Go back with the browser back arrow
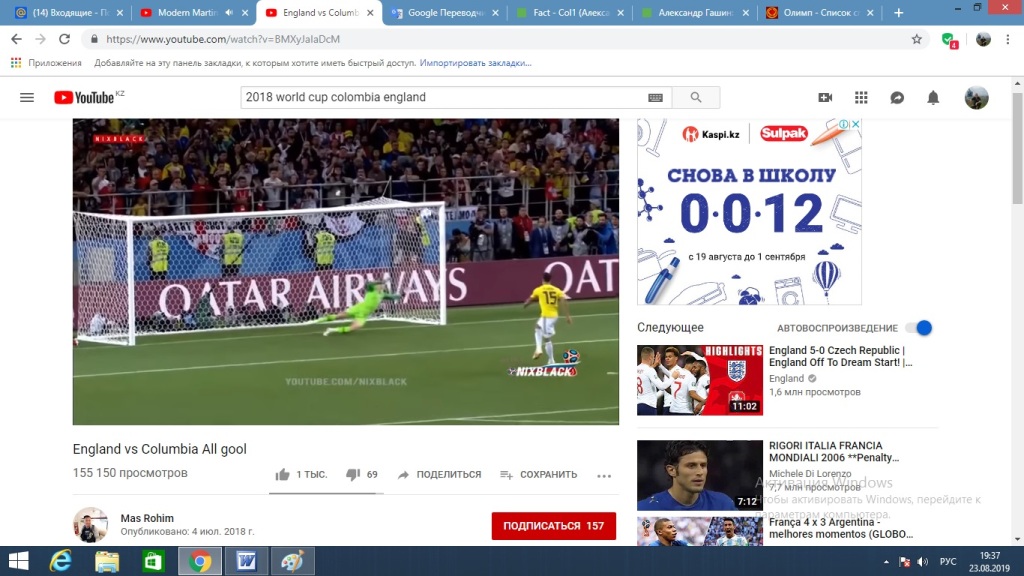Viewport: 1024px width, 576px height. (16, 39)
